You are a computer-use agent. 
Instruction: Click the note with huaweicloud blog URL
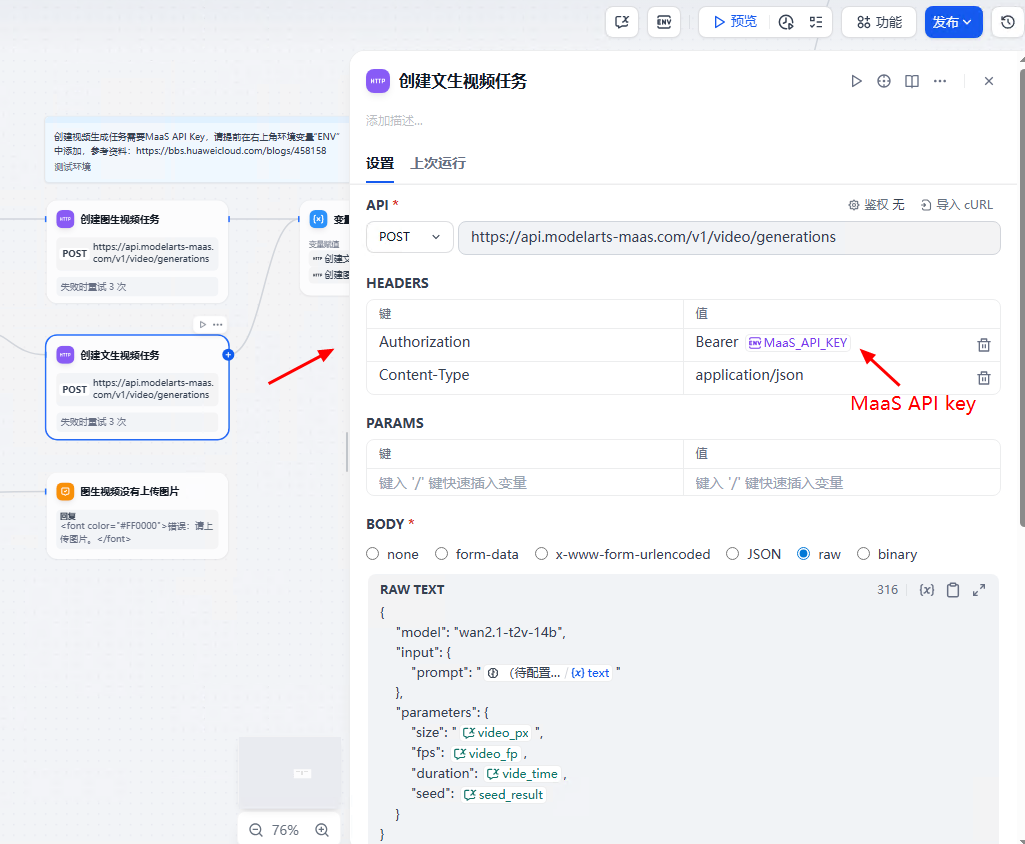[197, 151]
